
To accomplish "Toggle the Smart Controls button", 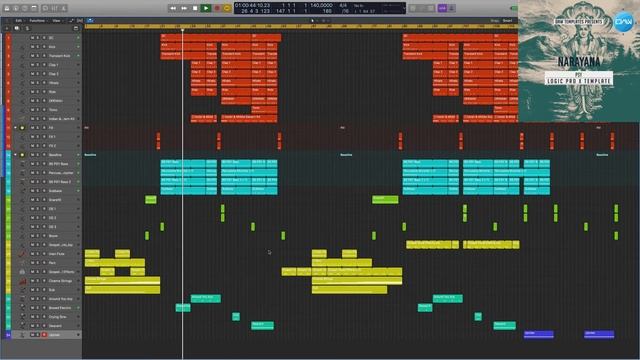I will coord(45,8).
